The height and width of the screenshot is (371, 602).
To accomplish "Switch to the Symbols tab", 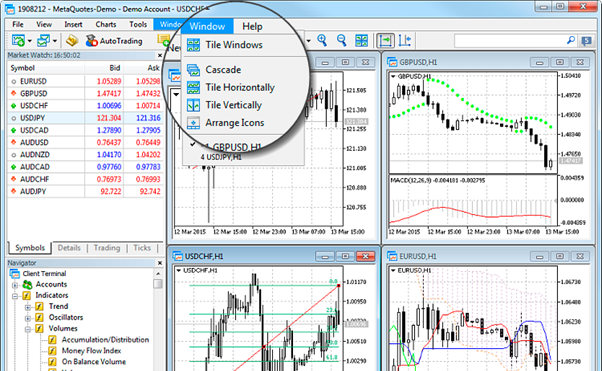I will (x=30, y=248).
